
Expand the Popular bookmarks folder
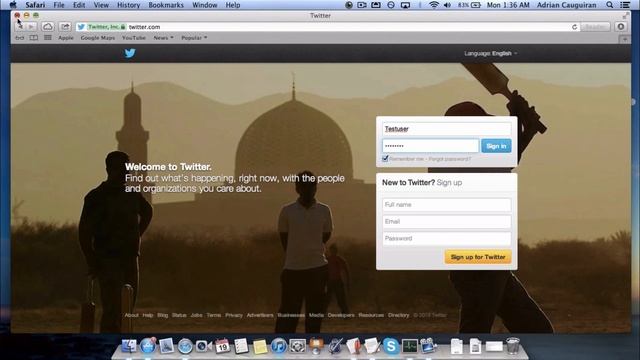(194, 38)
